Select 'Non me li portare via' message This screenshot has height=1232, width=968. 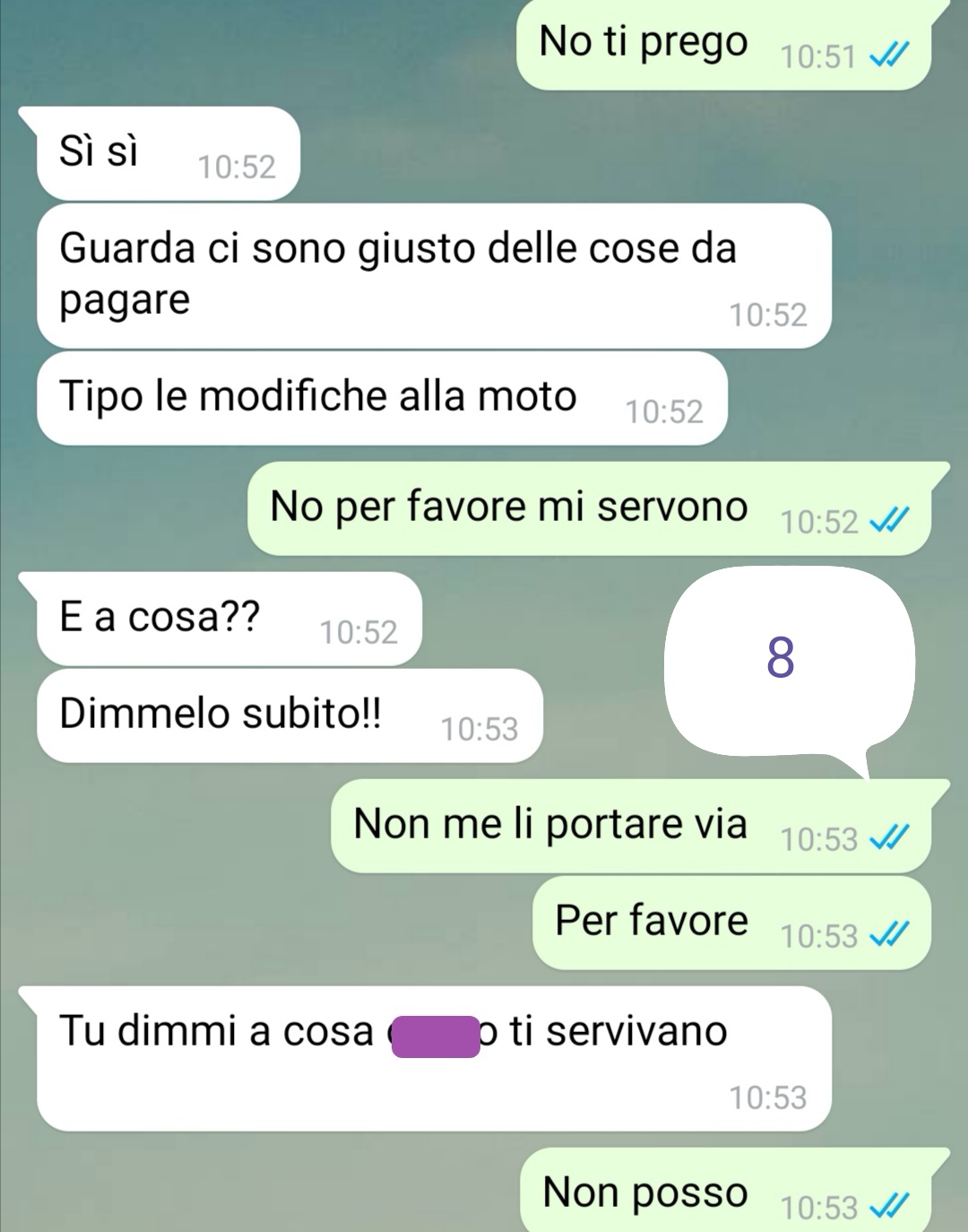click(x=633, y=826)
